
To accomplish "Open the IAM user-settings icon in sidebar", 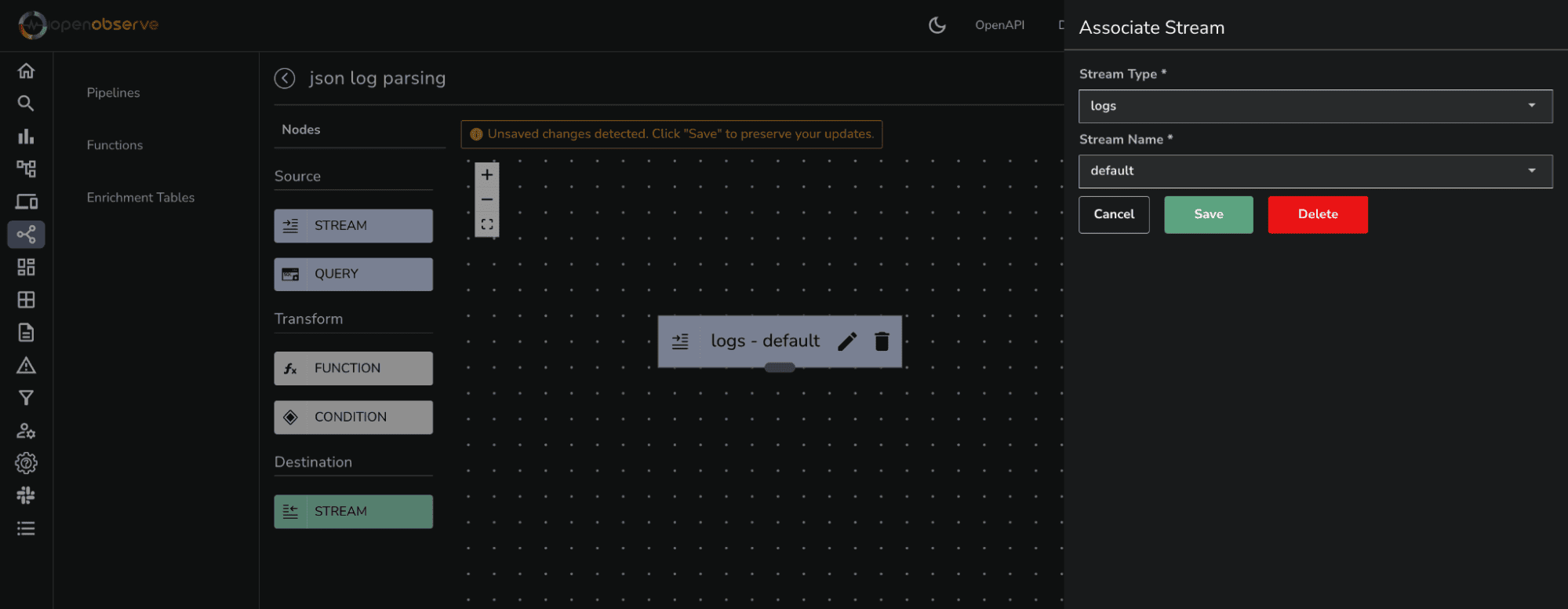I will (x=26, y=431).
